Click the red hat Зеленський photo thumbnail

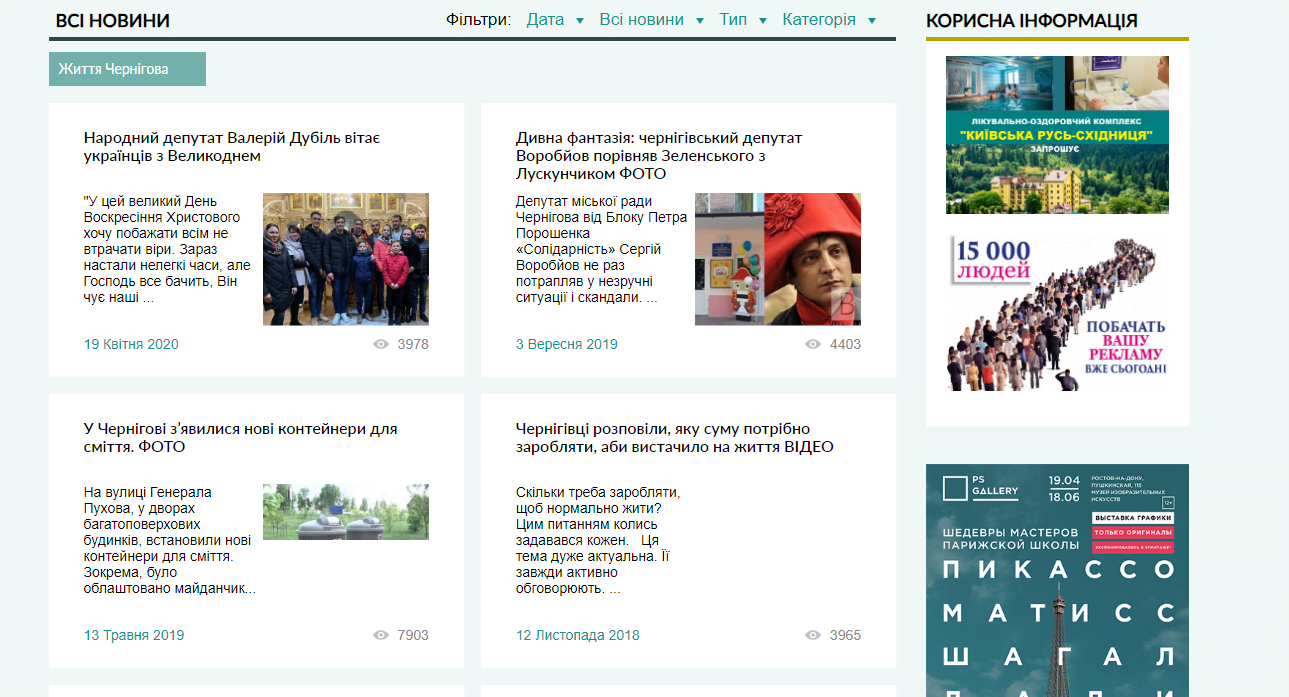pos(778,259)
